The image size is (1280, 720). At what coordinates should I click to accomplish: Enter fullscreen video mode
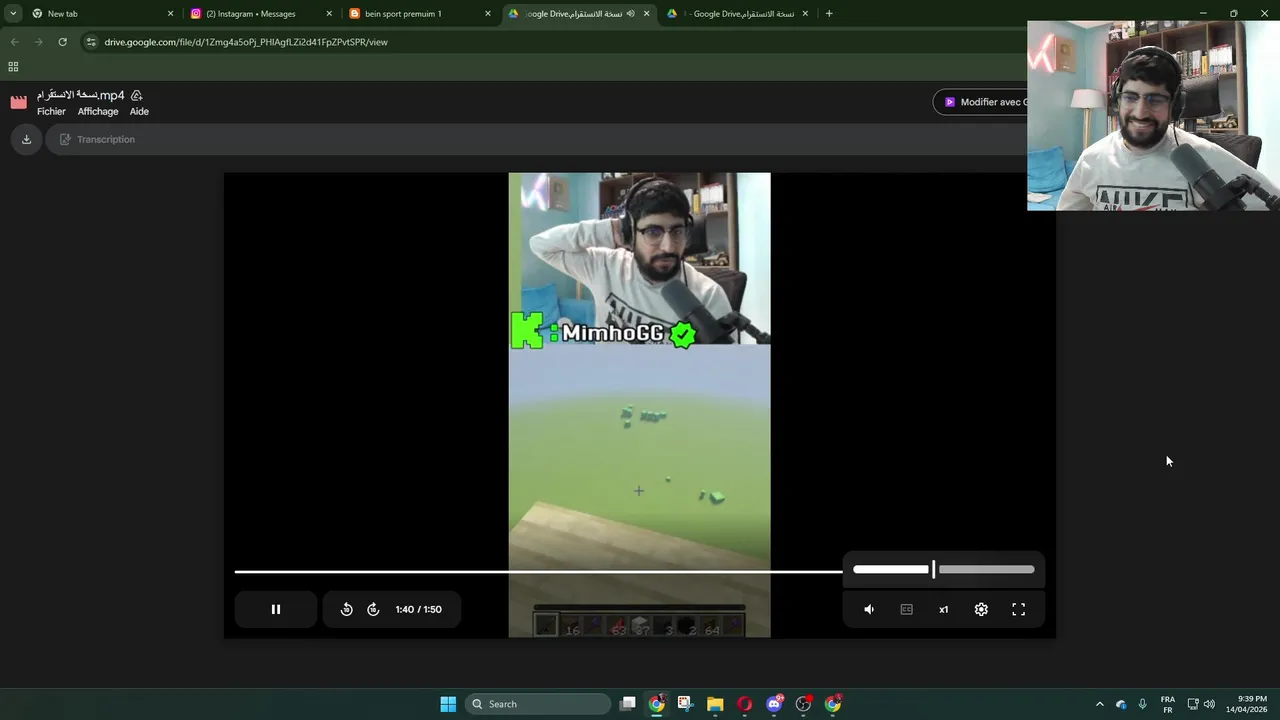[x=1018, y=609]
